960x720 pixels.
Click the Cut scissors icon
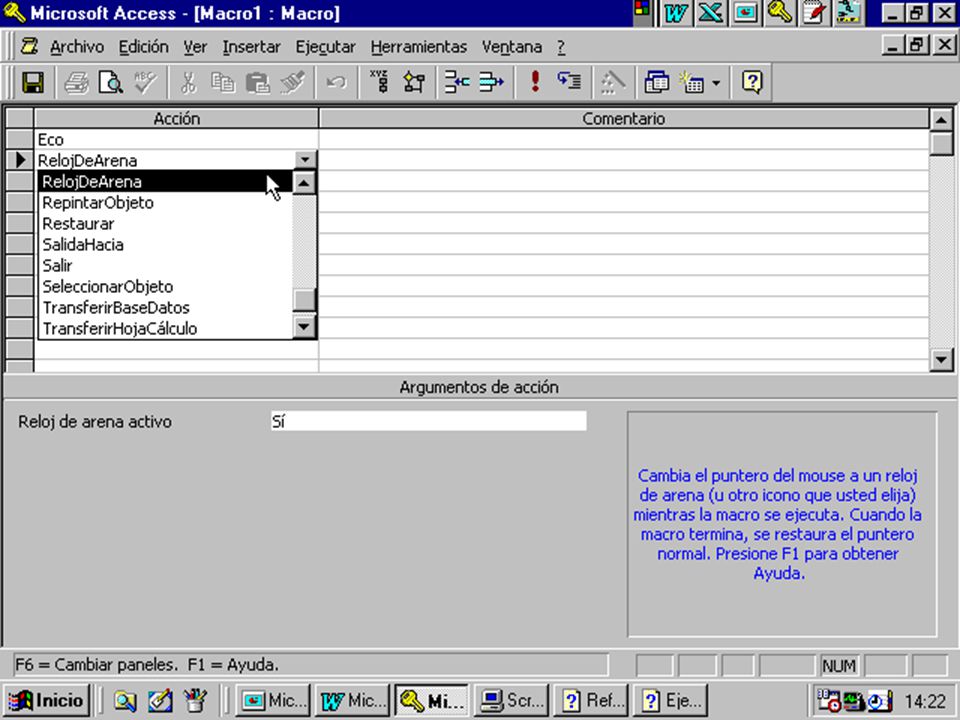click(x=189, y=82)
